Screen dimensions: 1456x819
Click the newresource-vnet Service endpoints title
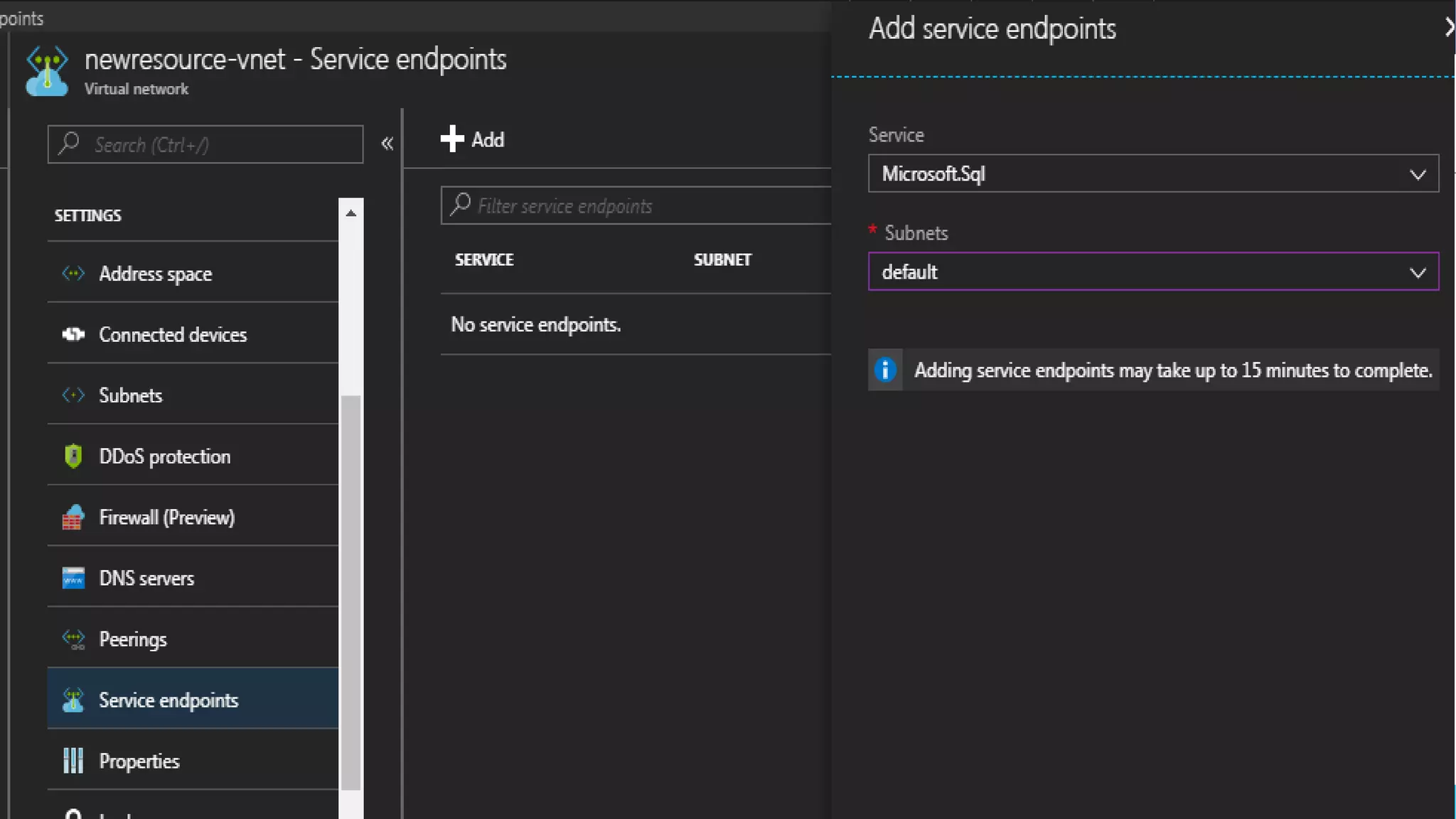point(296,59)
